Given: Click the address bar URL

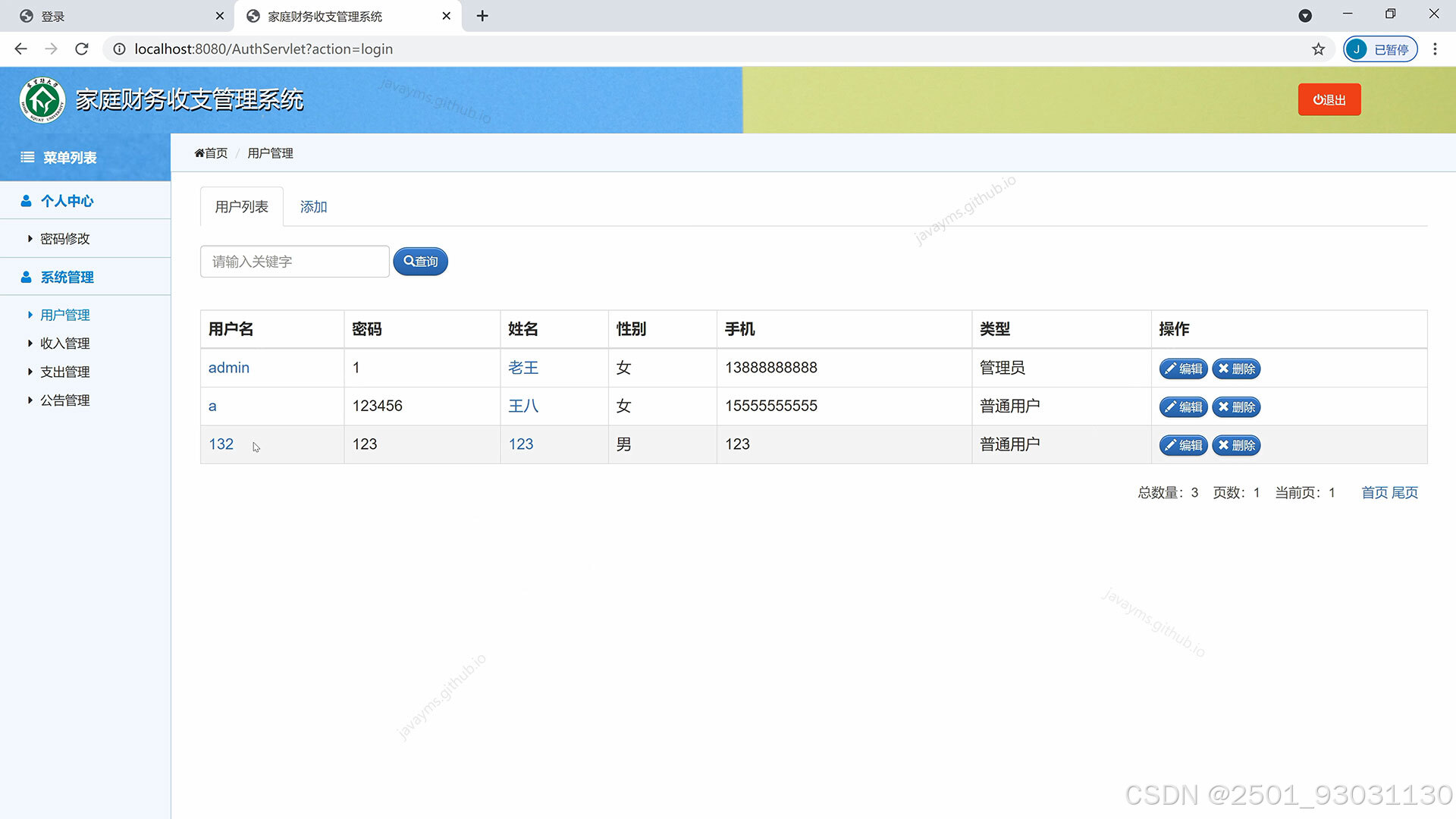Looking at the screenshot, I should (264, 49).
